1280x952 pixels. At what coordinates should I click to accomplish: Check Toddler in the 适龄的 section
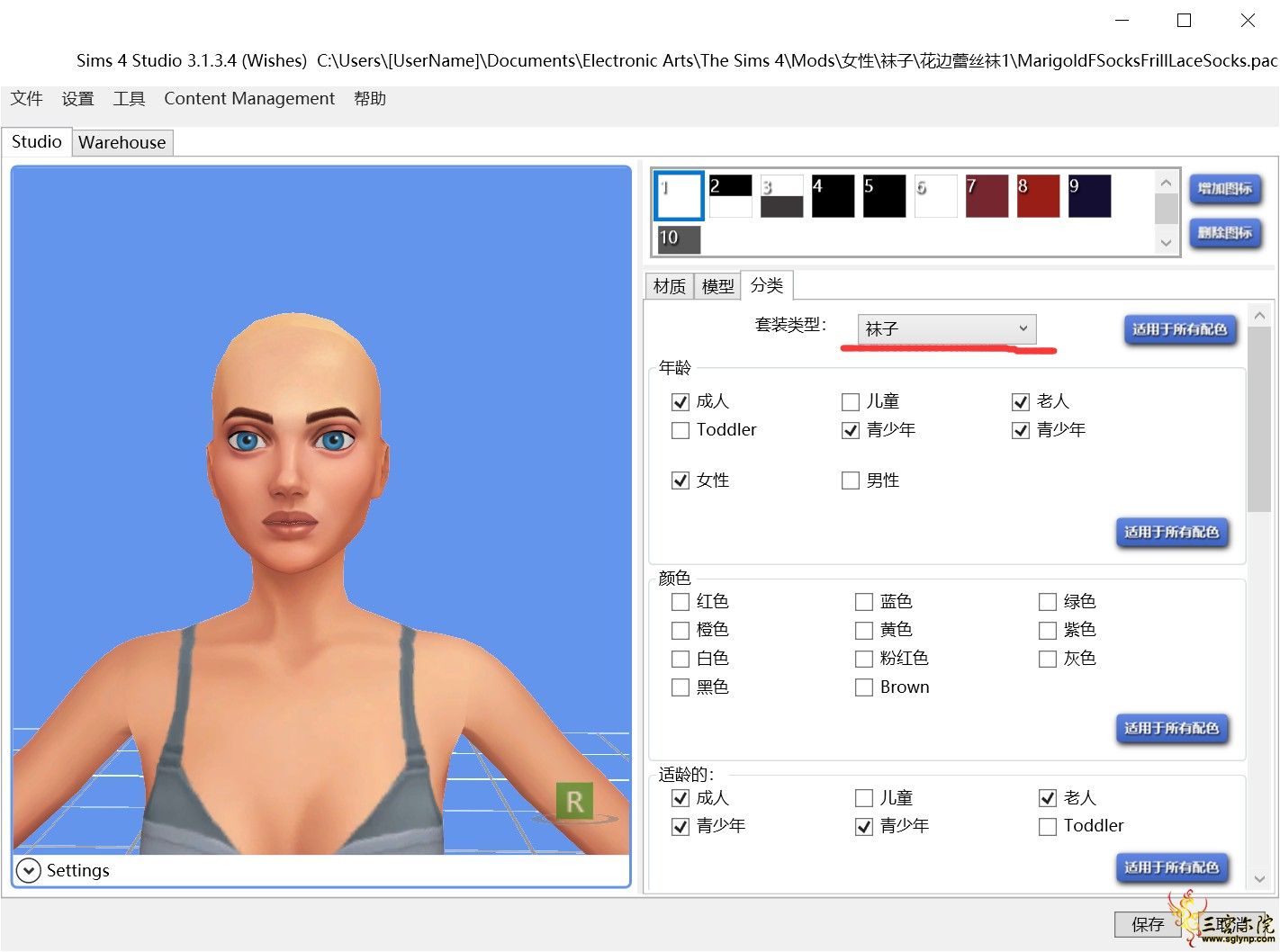coord(1048,827)
